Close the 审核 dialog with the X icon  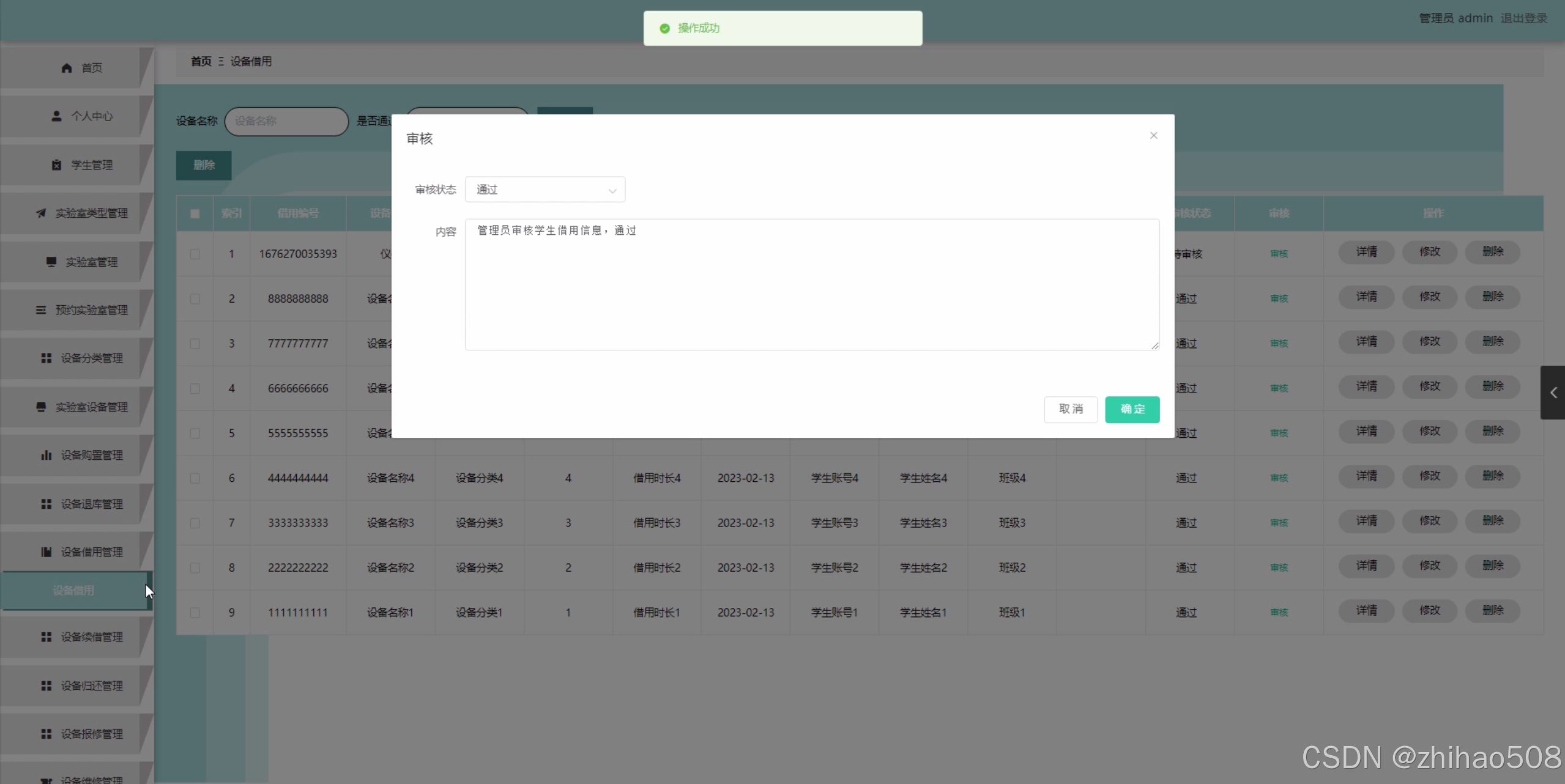(x=1153, y=136)
